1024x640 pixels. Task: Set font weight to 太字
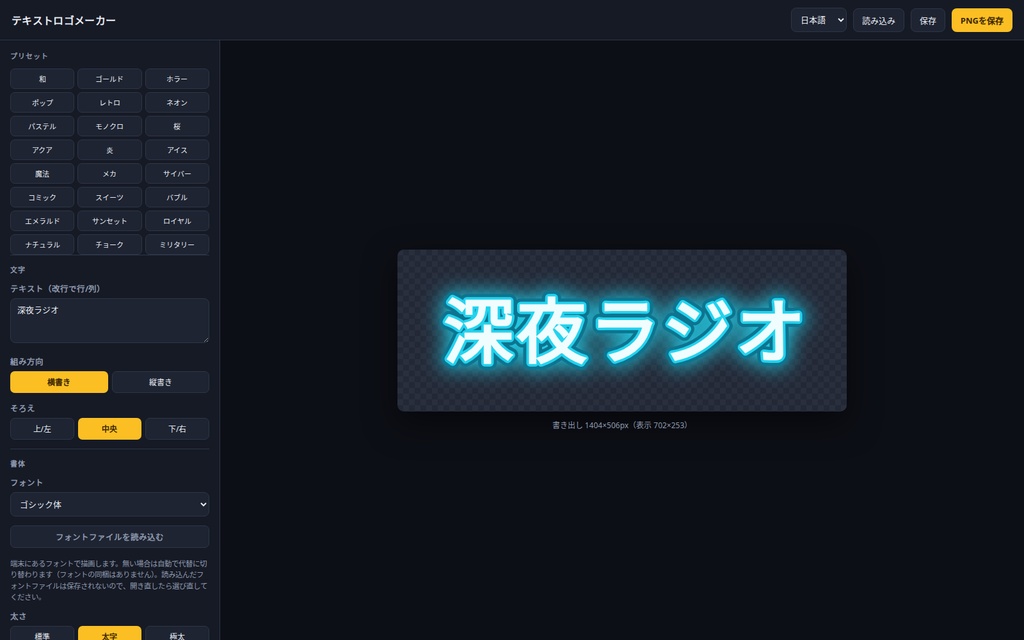pos(110,634)
